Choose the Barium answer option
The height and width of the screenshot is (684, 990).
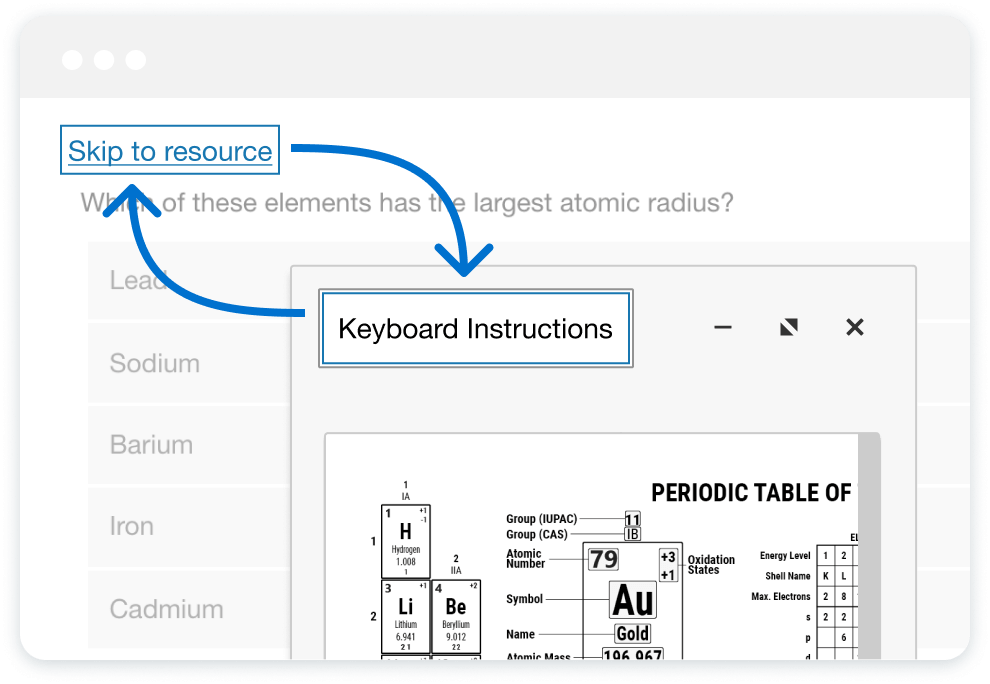coord(189,445)
